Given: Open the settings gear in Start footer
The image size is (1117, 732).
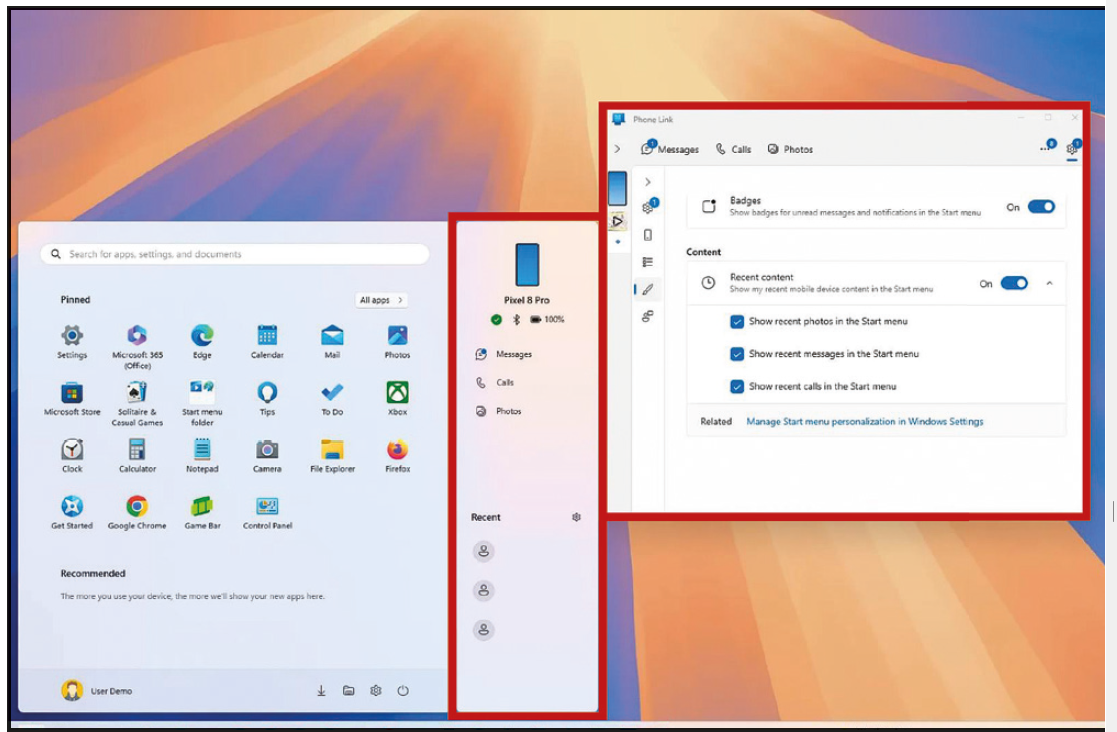Looking at the screenshot, I should pyautogui.click(x=375, y=690).
